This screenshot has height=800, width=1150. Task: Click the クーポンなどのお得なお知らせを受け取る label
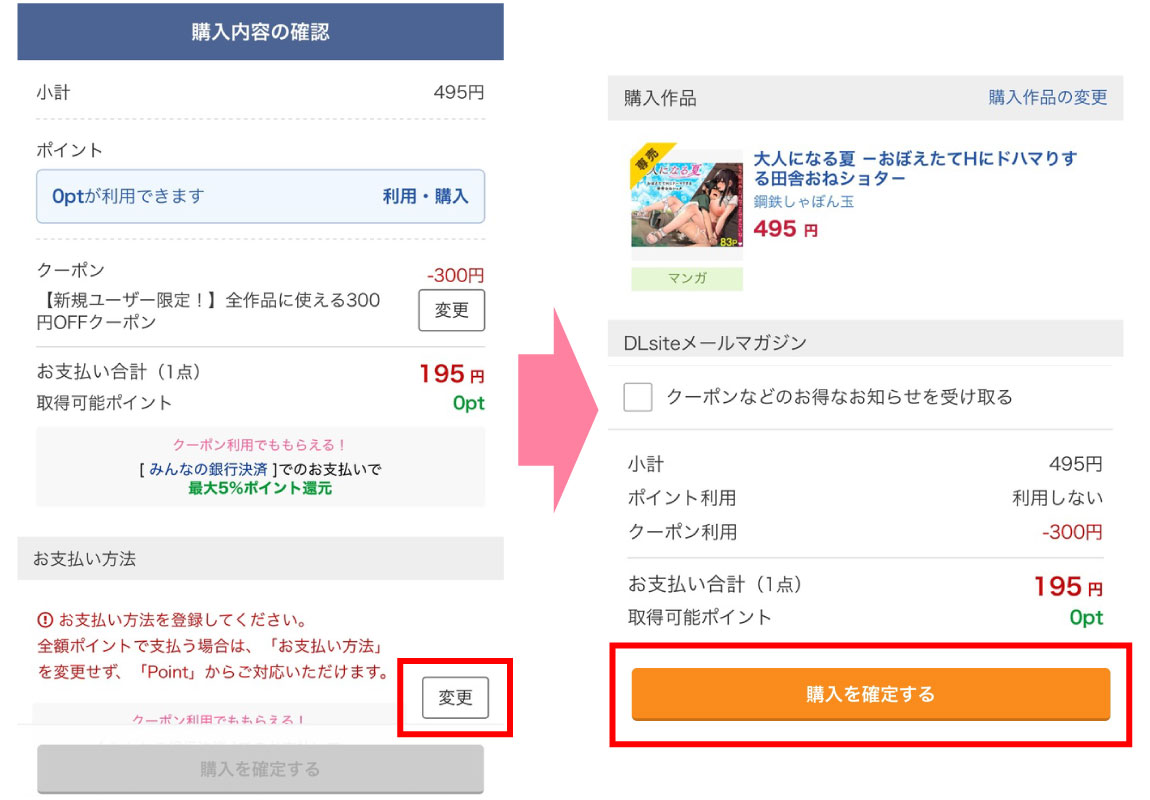pos(839,397)
